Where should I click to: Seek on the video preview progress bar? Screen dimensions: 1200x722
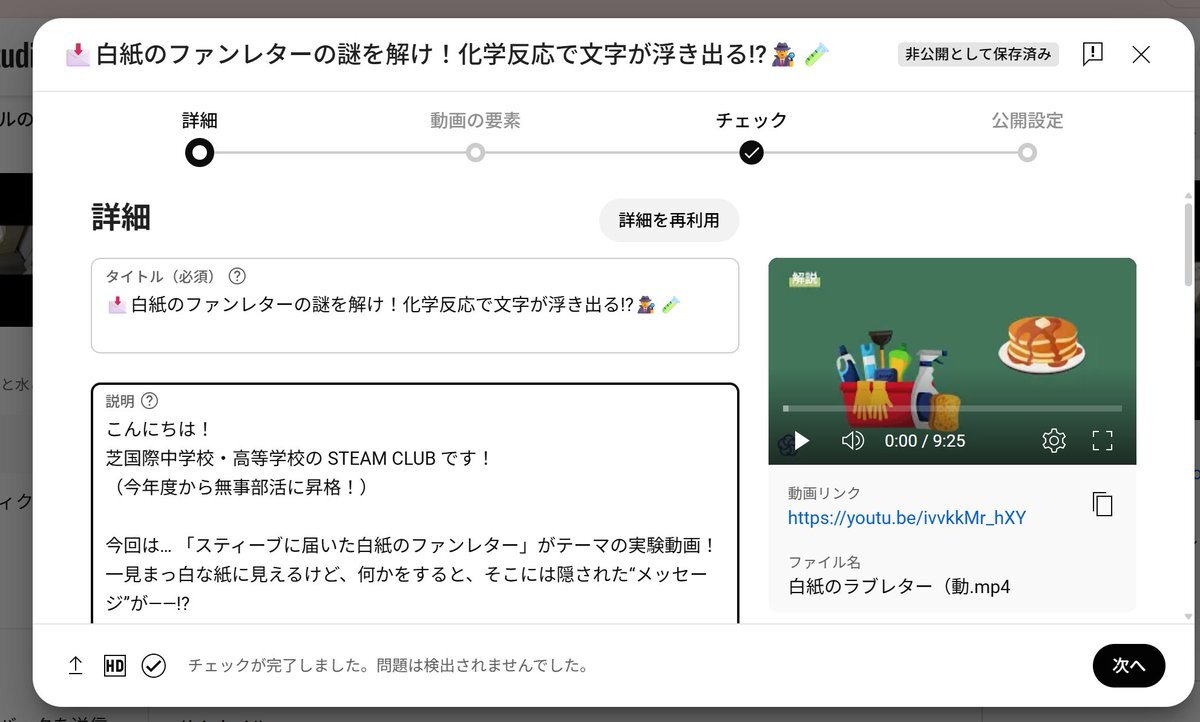952,408
